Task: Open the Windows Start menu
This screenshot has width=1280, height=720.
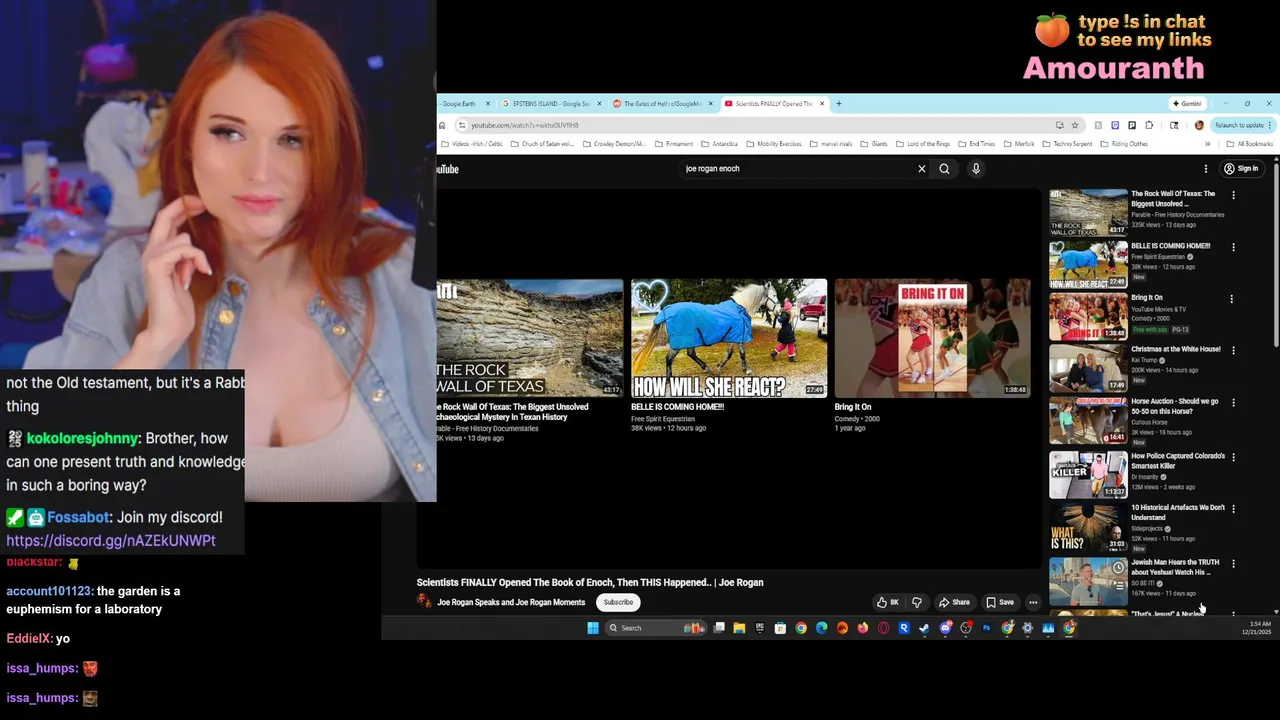Action: [x=592, y=628]
